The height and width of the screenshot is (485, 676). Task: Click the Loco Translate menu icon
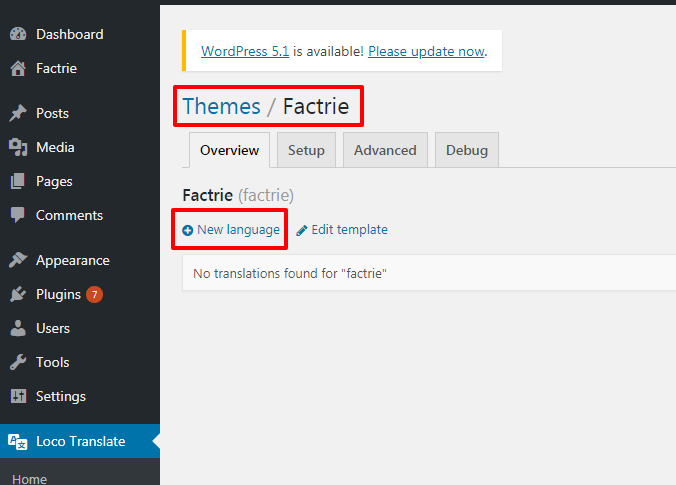pyautogui.click(x=17, y=441)
